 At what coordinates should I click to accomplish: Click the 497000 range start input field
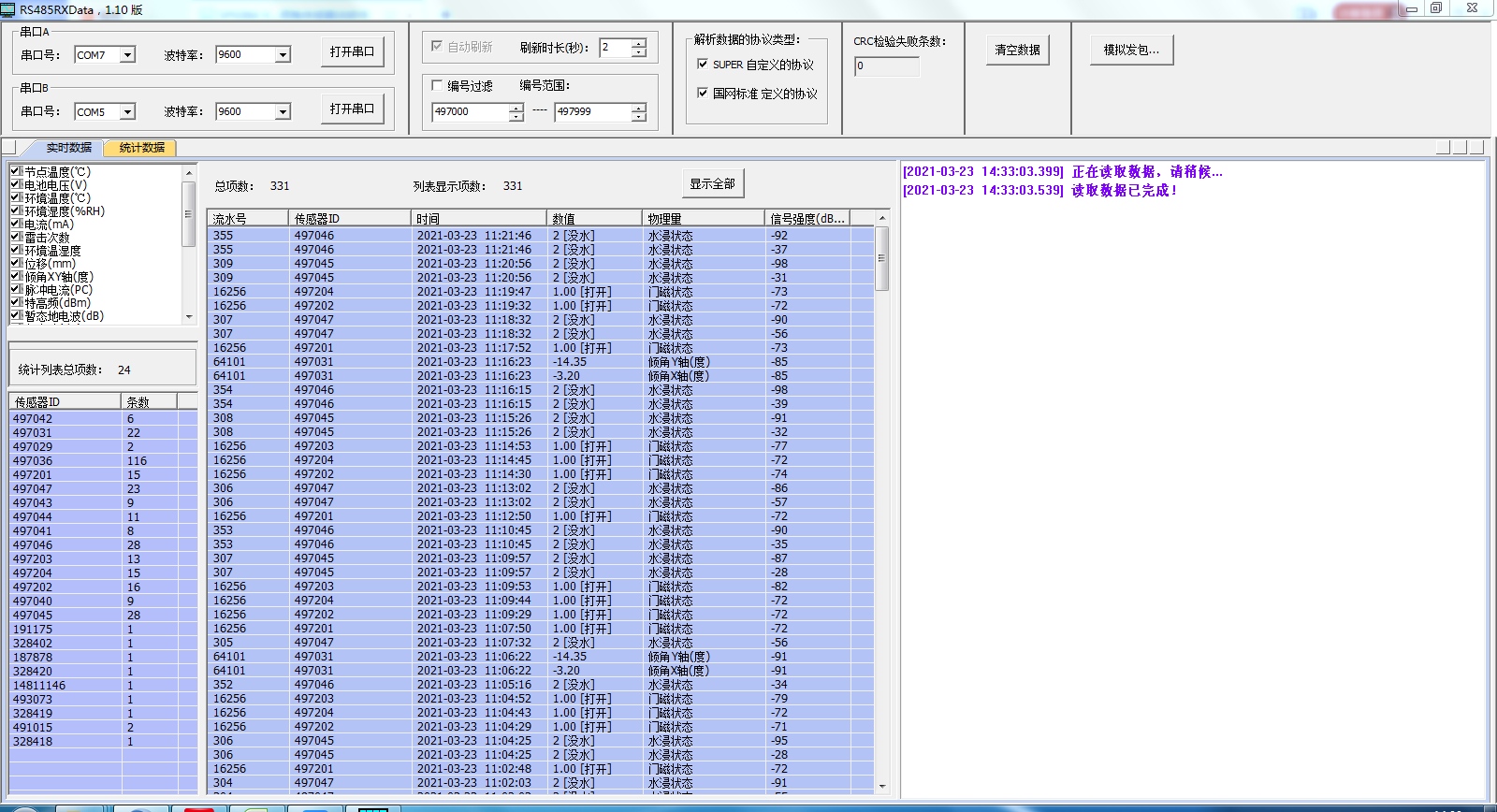(470, 112)
